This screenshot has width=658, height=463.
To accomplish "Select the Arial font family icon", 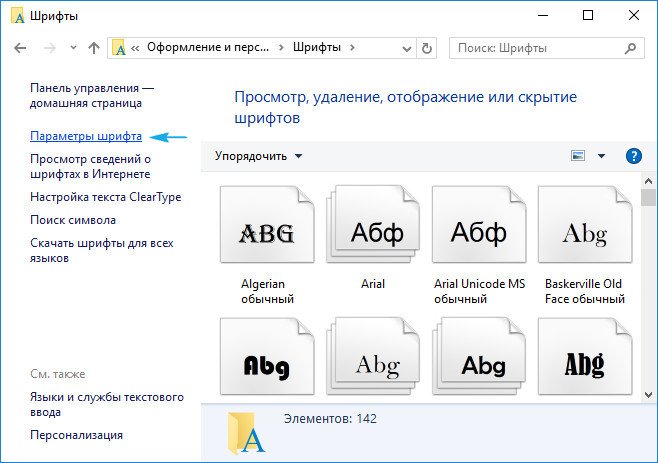I will point(373,225).
